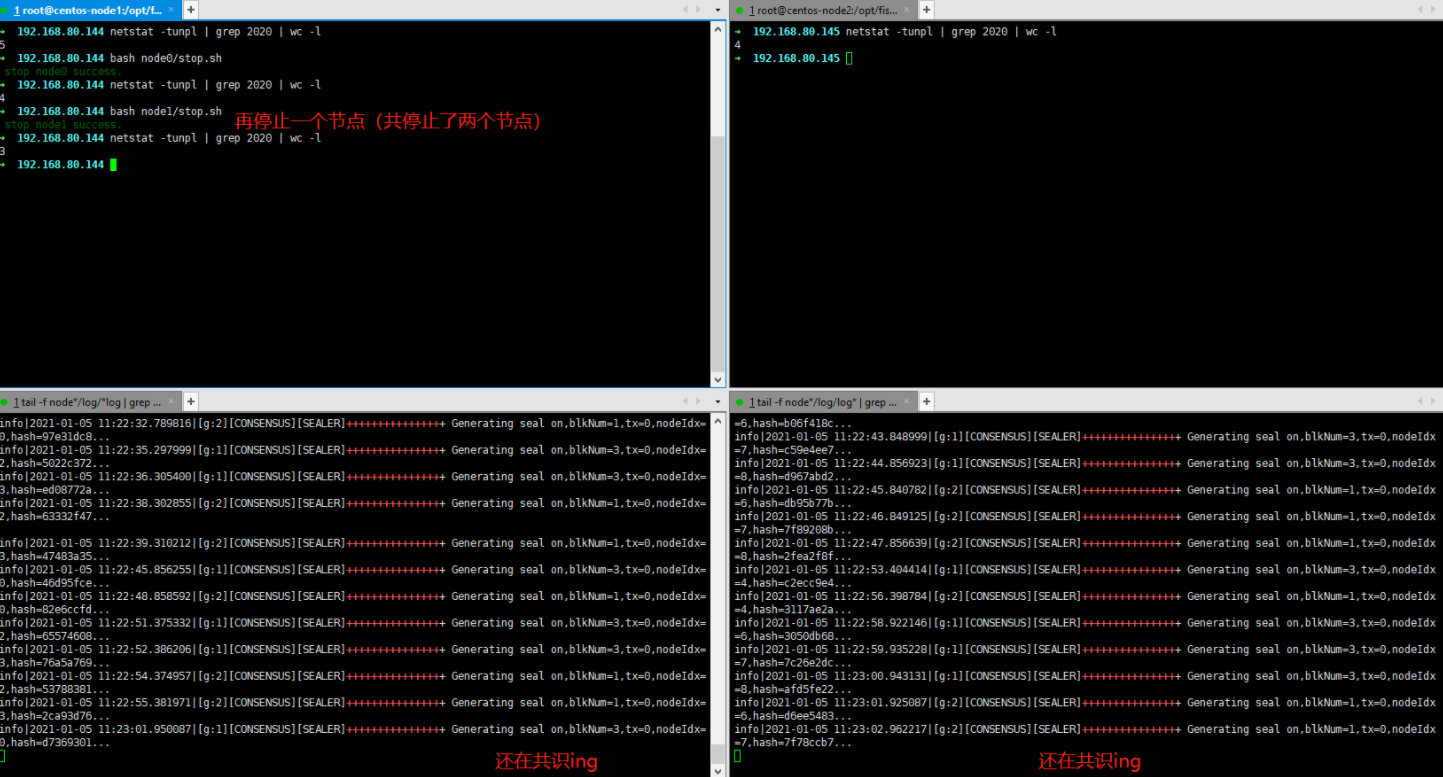This screenshot has height=777, width=1443.
Task: Add a new tab in bottom-left log pane
Action: coord(191,401)
